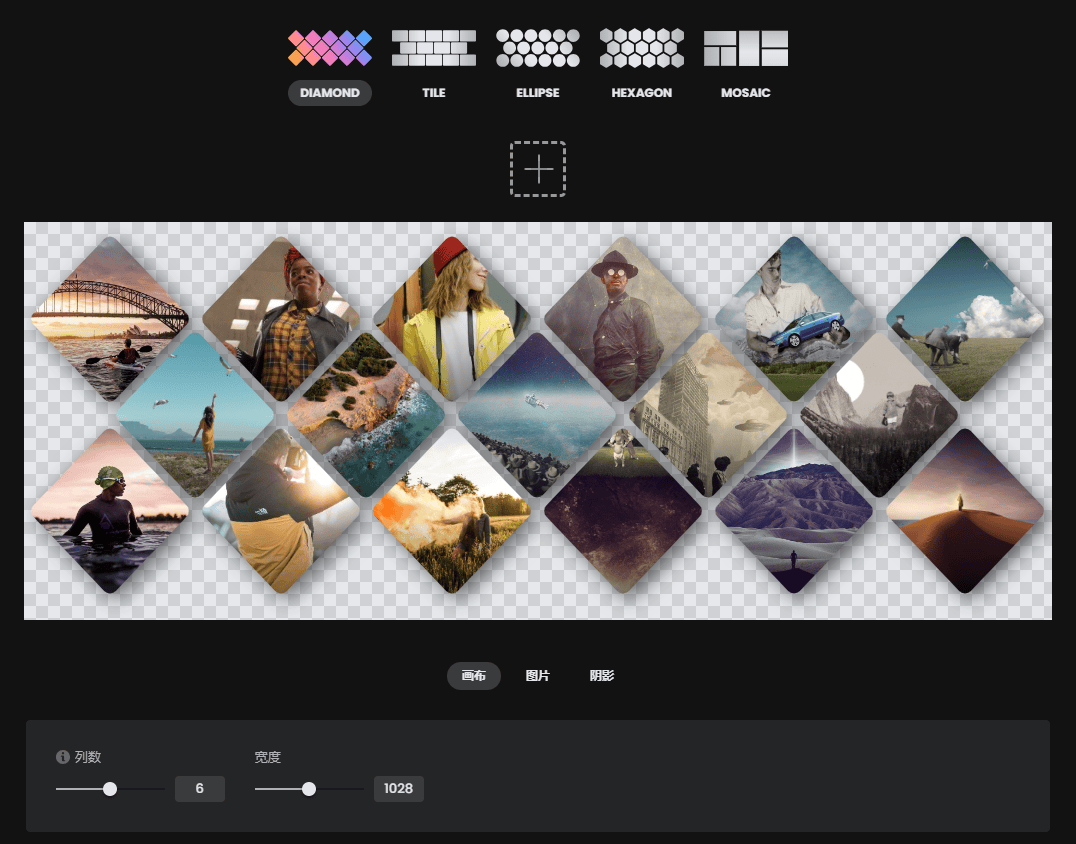Select the Diamond layout pattern icon
Viewport: 1076px width, 844px height.
(330, 48)
